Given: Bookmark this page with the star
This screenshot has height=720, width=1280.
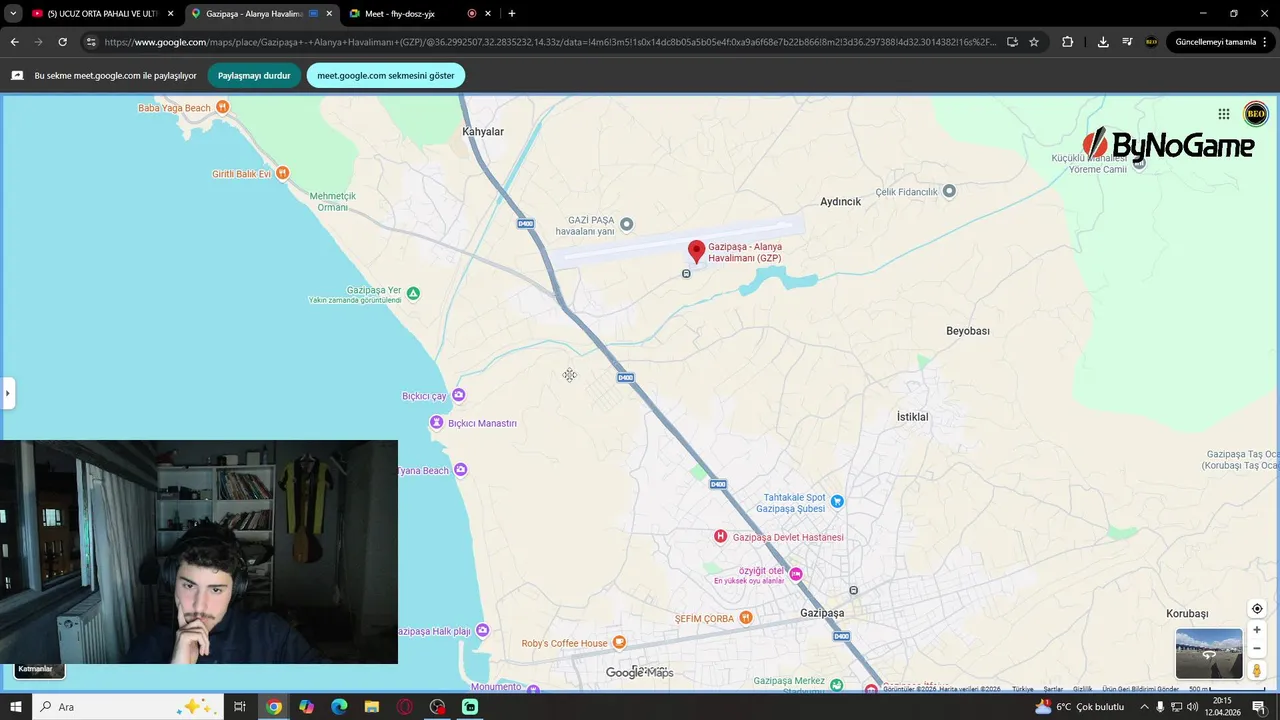Looking at the screenshot, I should coord(1034,42).
